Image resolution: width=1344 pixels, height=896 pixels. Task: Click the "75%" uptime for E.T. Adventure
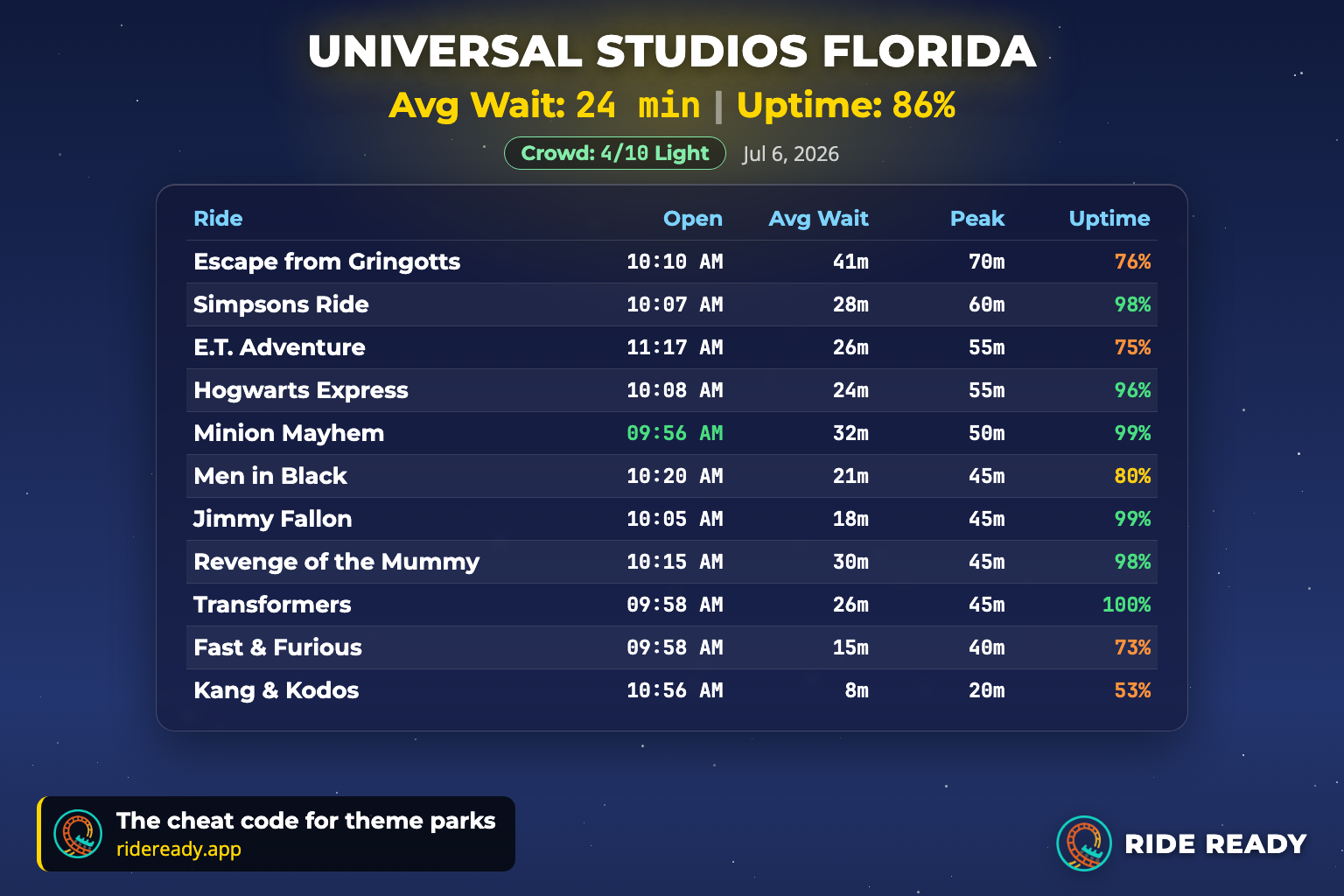pyautogui.click(x=1132, y=347)
